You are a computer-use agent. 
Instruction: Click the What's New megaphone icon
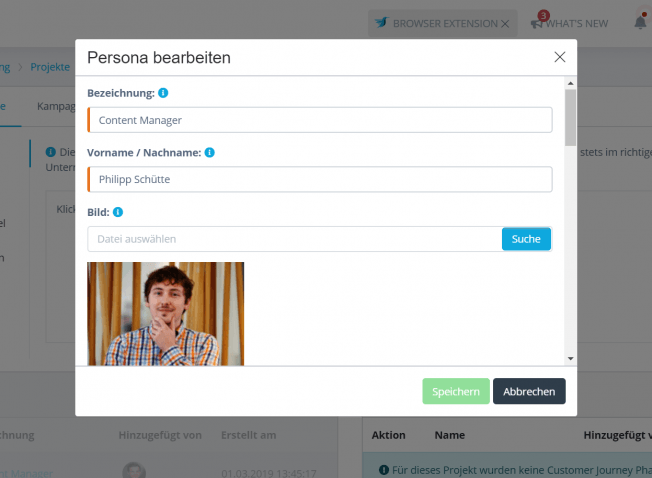tap(537, 24)
